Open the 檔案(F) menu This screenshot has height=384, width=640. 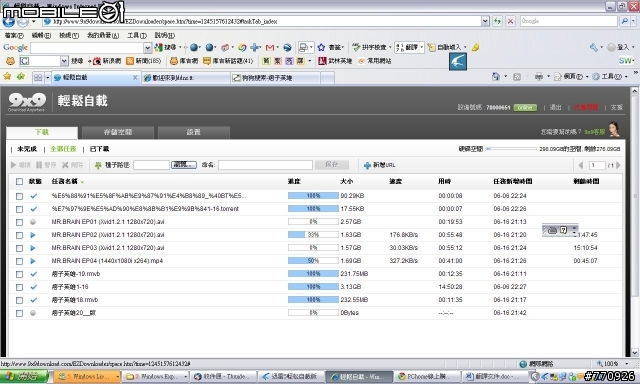pyautogui.click(x=14, y=36)
